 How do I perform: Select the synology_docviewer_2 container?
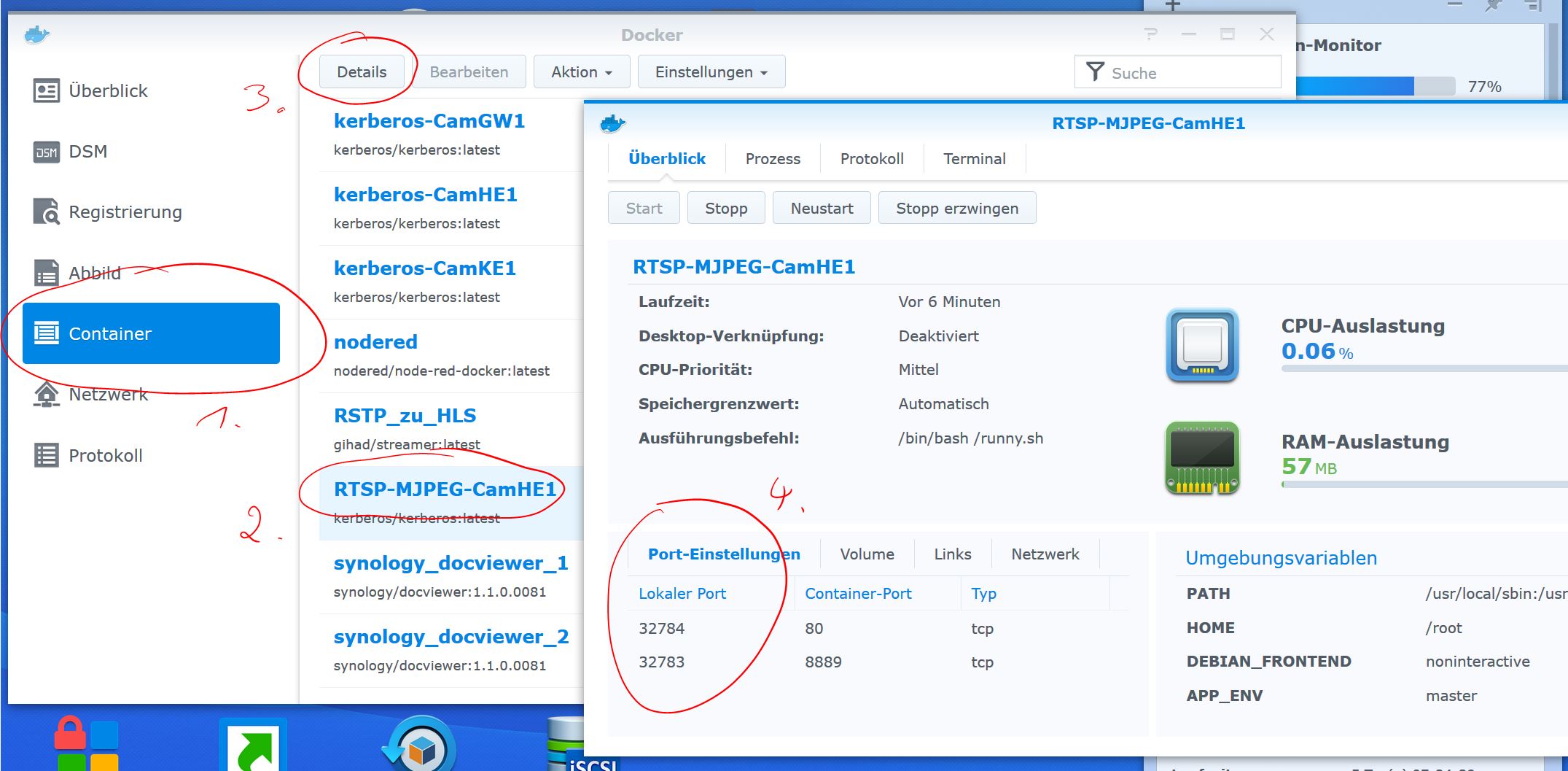tap(451, 651)
